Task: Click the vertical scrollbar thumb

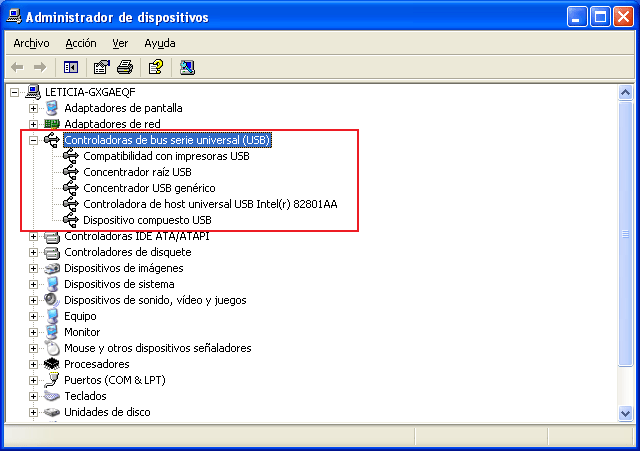Action: [x=625, y=234]
